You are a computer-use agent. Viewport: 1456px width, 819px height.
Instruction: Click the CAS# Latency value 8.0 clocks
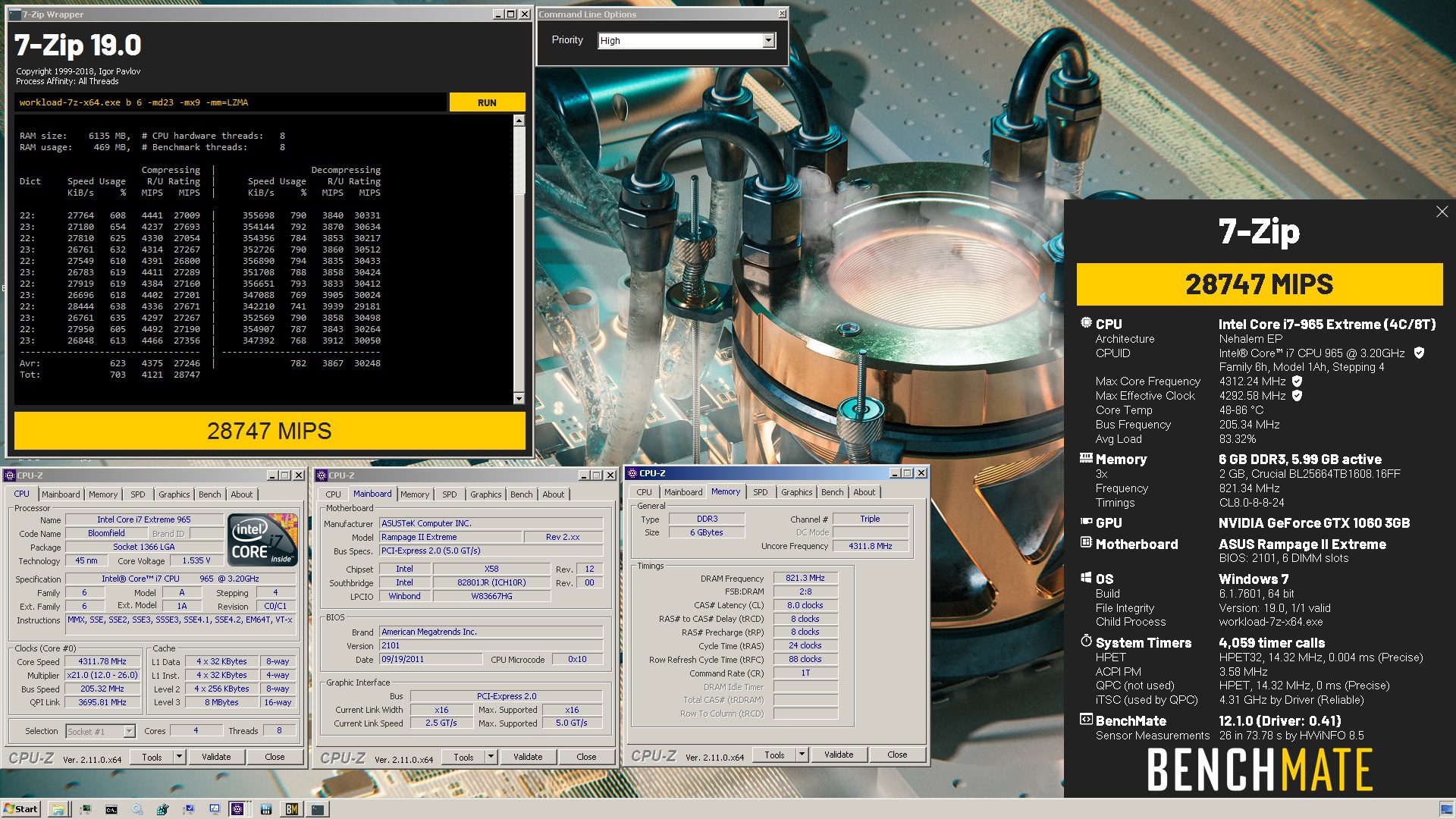805,605
